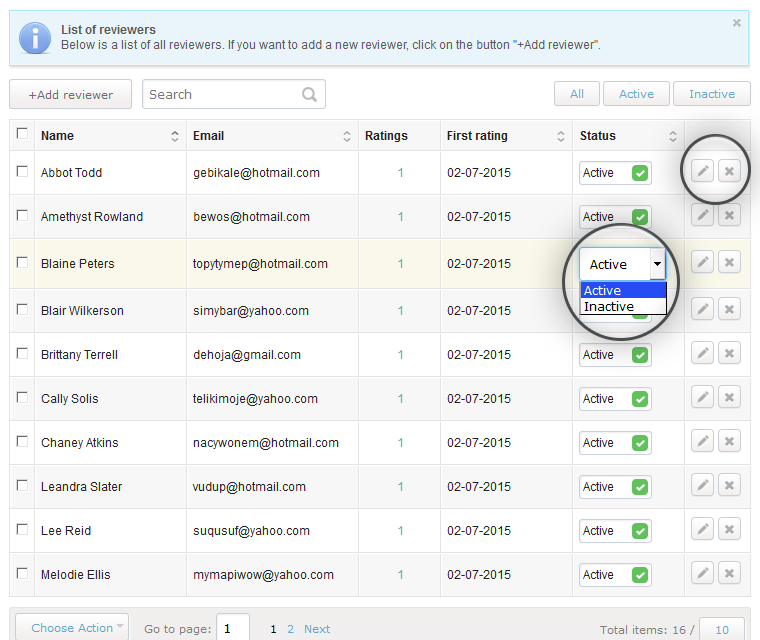Open Leandra Slater's status dropdown
760x640 pixels.
[615, 487]
